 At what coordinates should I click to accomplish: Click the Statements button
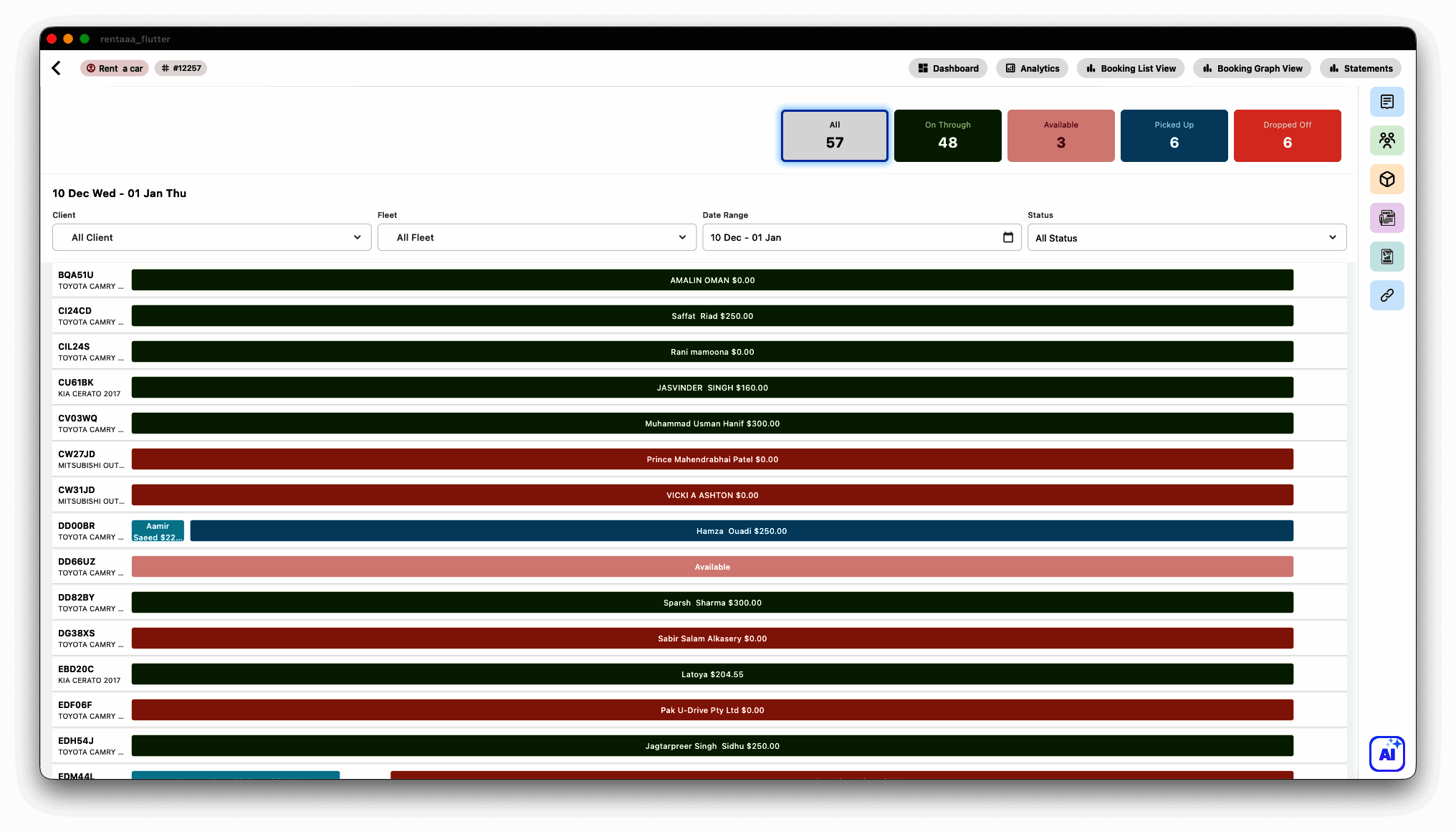point(1360,68)
